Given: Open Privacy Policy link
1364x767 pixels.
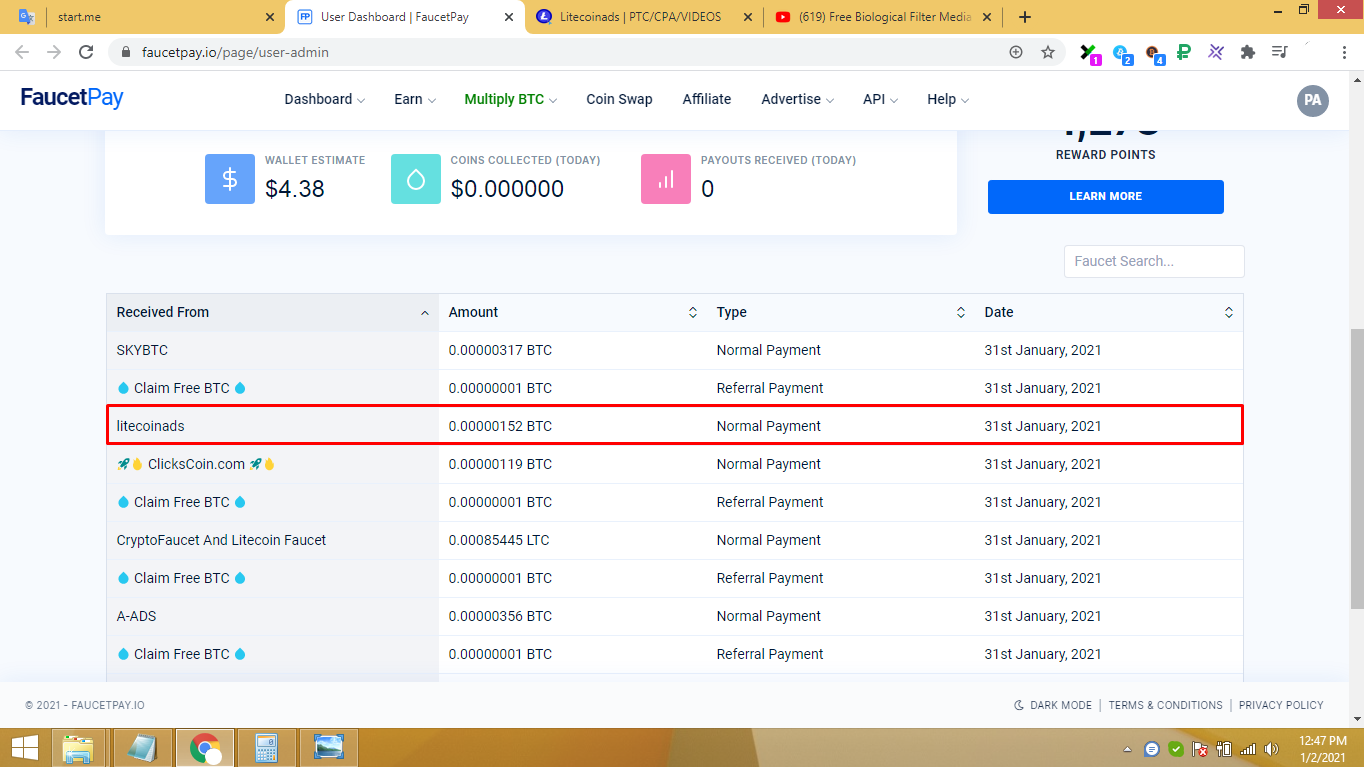Looking at the screenshot, I should (x=1281, y=705).
